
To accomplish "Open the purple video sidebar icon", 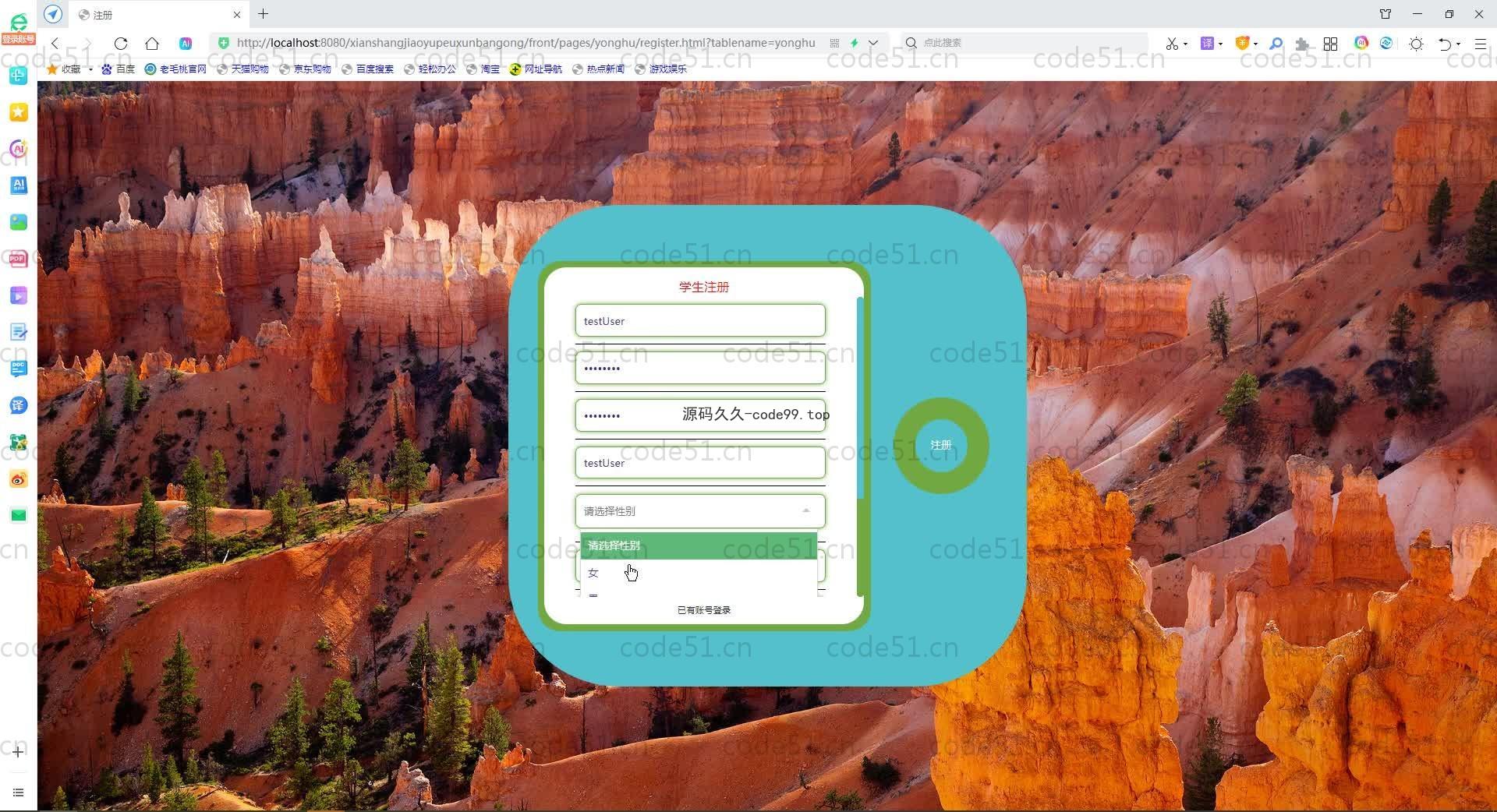I will [18, 295].
